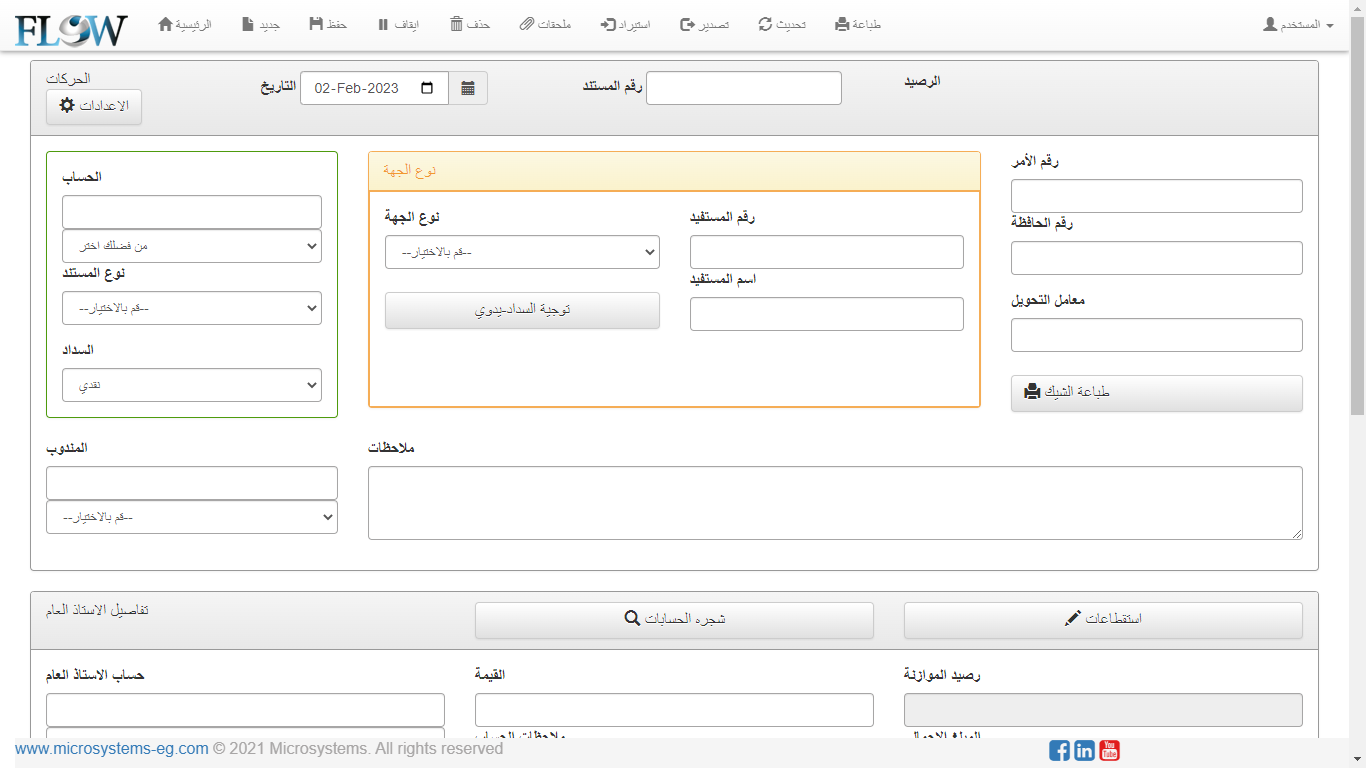
Task: Click استقطاعات pencil button
Action: (x=1103, y=620)
